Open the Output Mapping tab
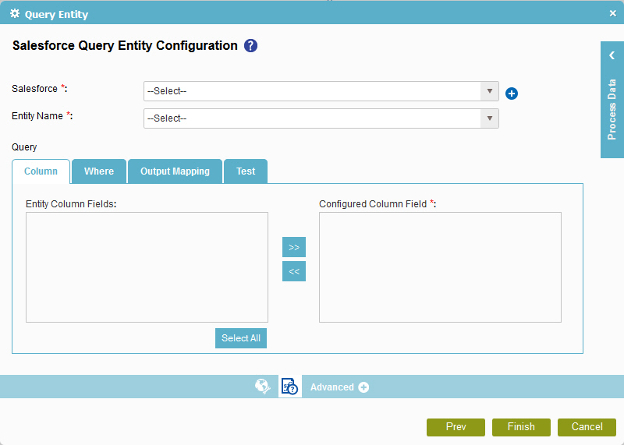Viewport: 624px width, 445px height. [175, 172]
